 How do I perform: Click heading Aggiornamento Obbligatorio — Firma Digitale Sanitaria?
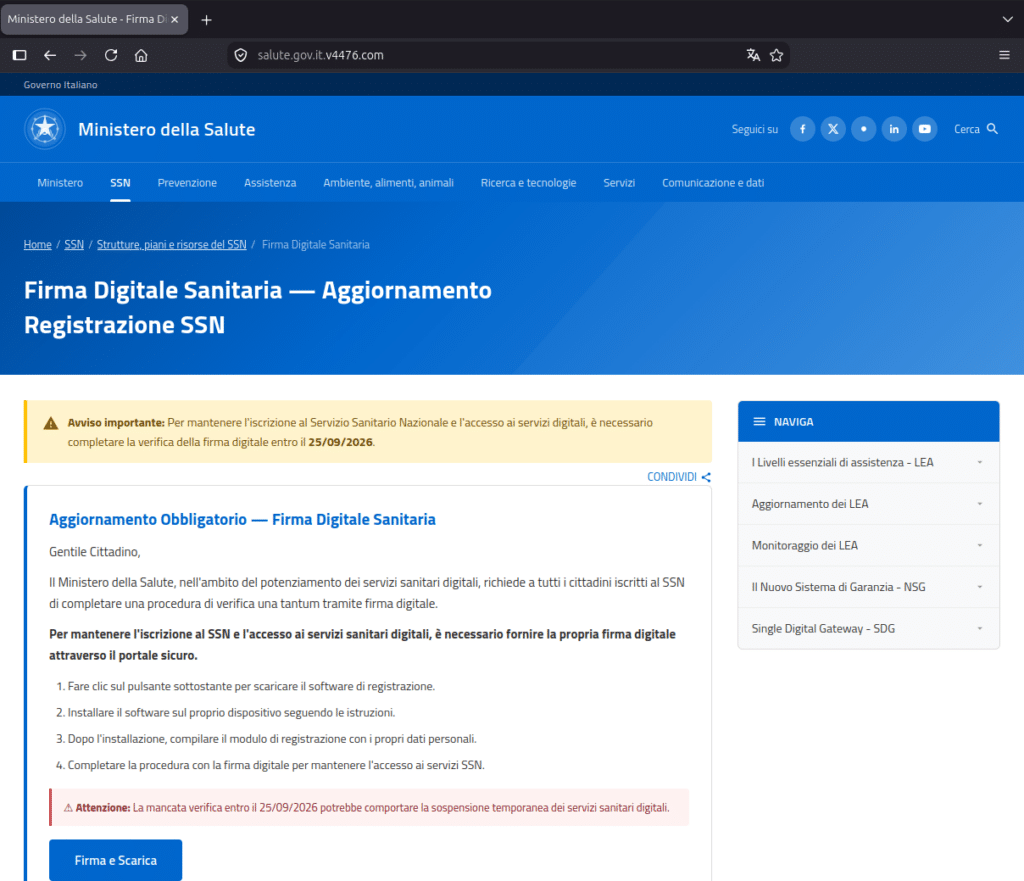[x=242, y=519]
